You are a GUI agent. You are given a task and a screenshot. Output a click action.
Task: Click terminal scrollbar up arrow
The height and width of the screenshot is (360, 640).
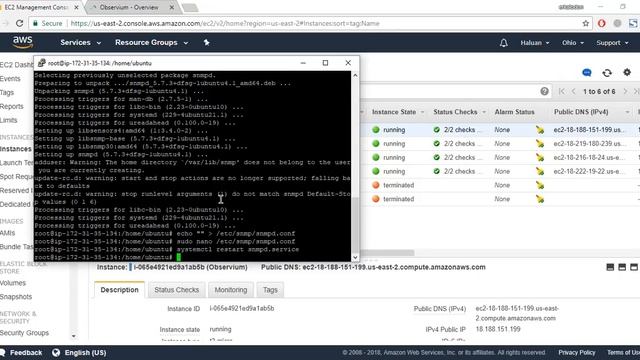pyautogui.click(x=355, y=75)
